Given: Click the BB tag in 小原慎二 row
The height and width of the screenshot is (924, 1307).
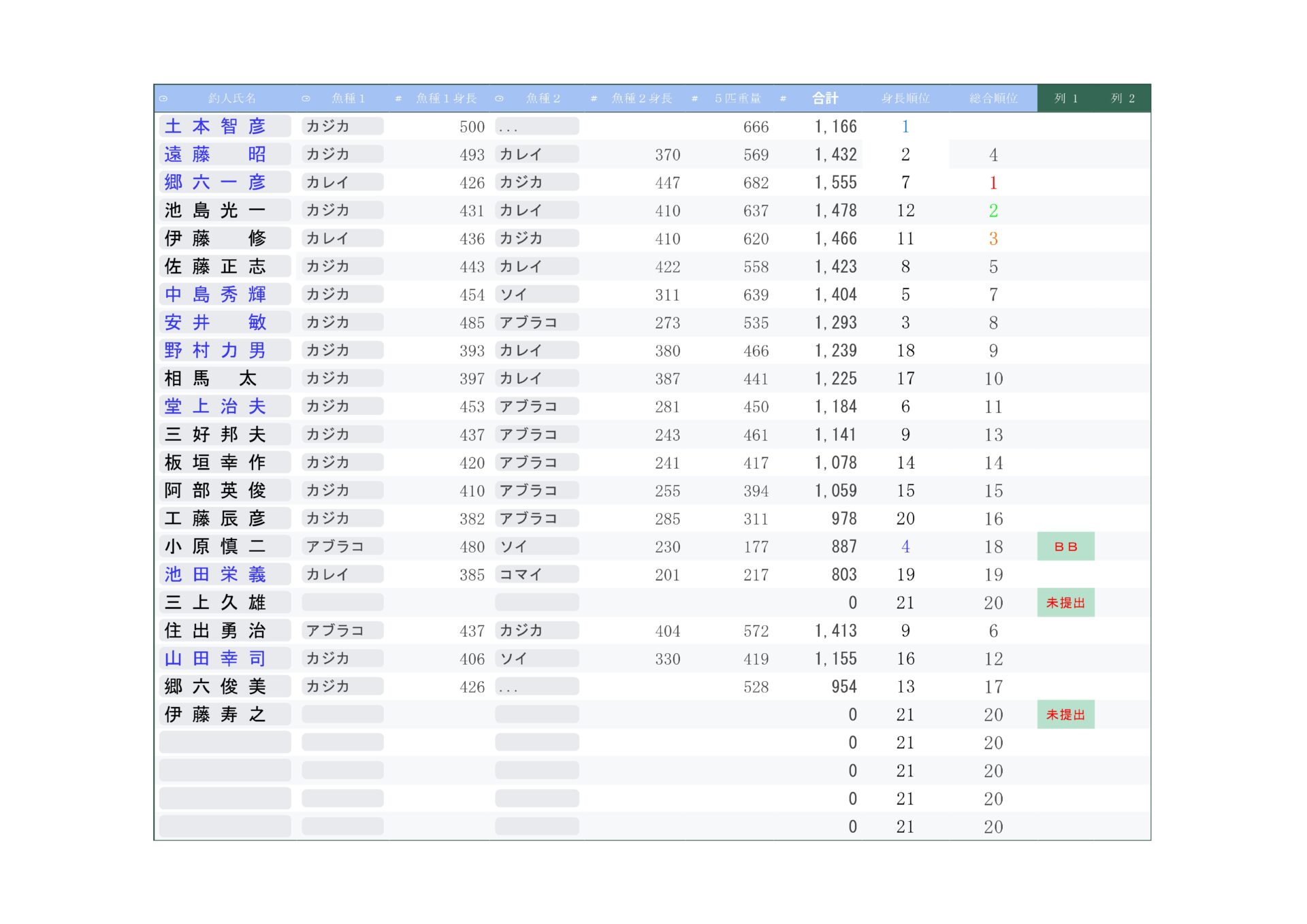Looking at the screenshot, I should click(x=1065, y=547).
